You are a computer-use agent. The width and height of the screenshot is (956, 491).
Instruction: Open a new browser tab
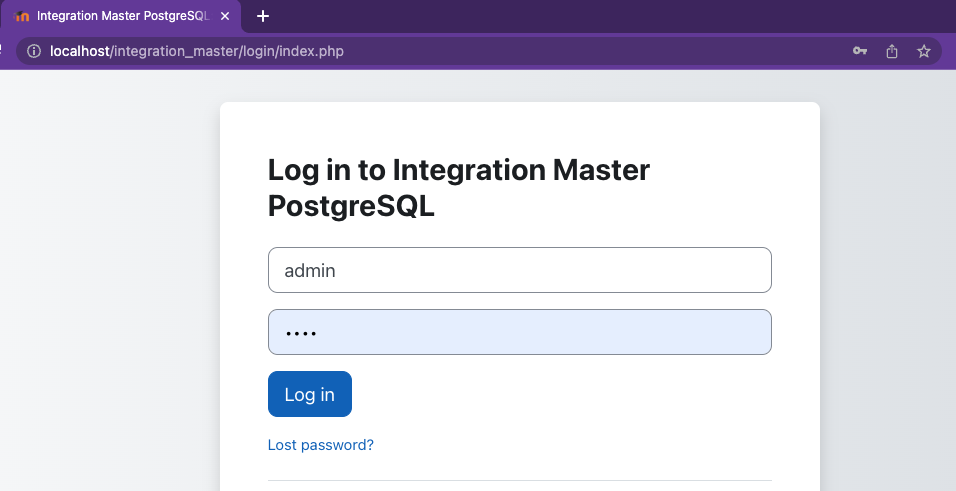click(x=263, y=16)
